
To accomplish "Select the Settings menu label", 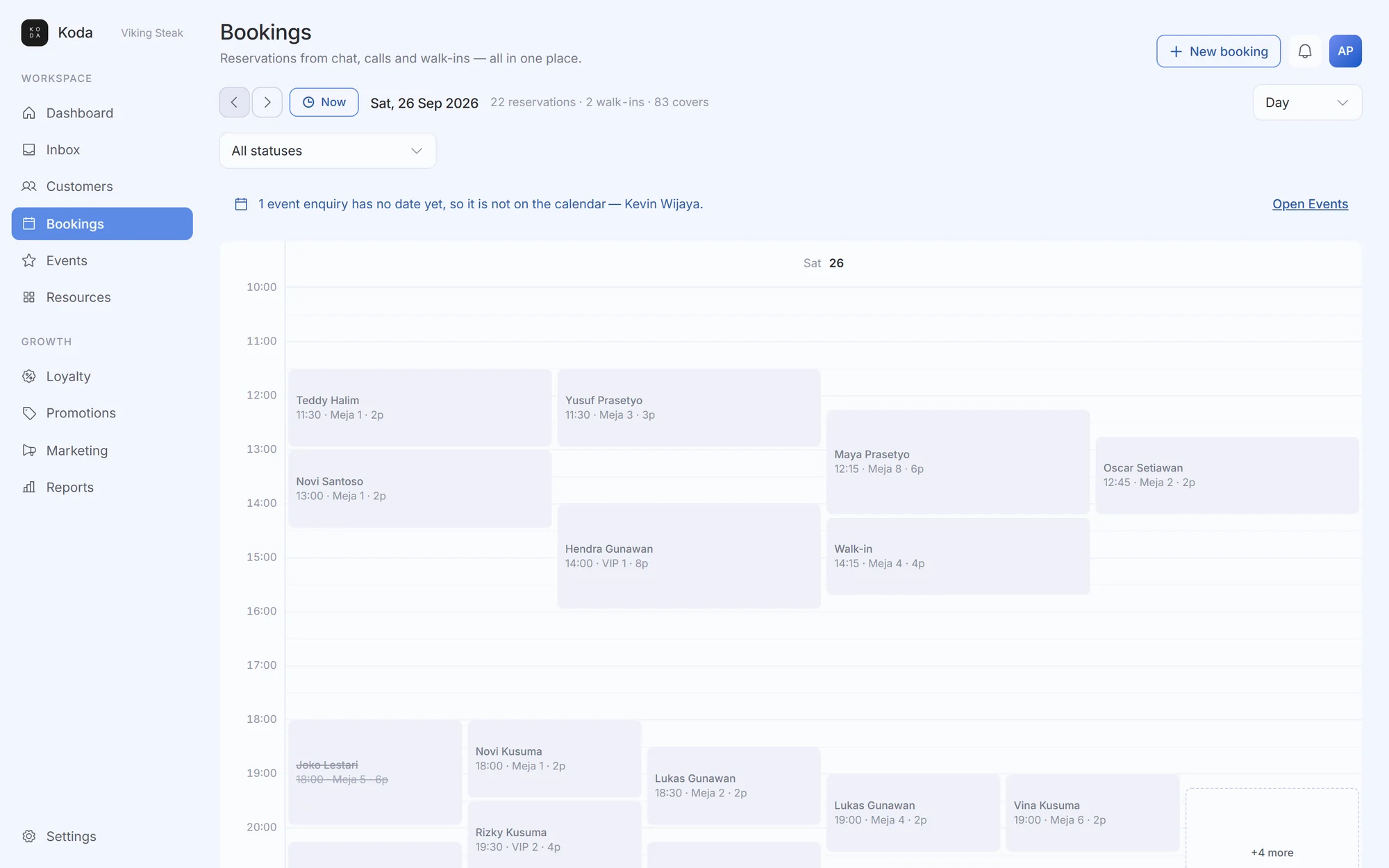I will (x=72, y=836).
